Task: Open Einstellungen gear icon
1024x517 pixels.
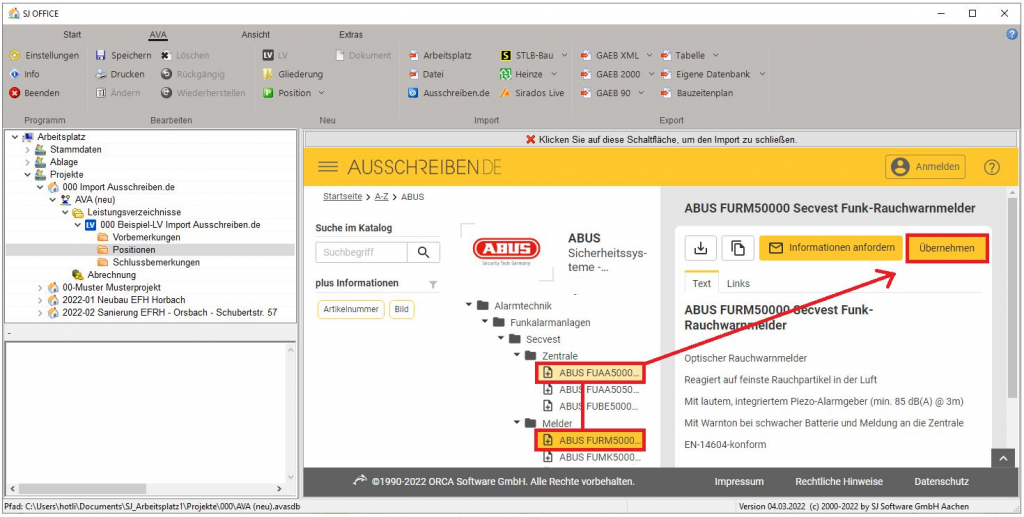Action: pos(14,56)
